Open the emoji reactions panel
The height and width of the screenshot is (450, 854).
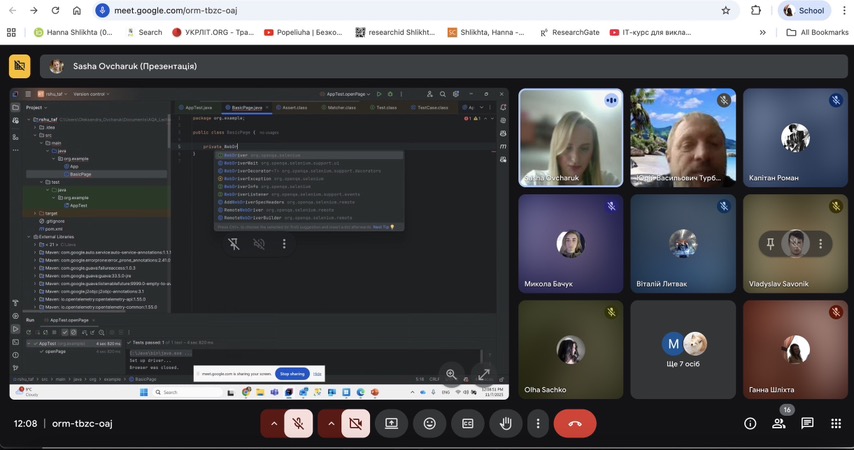coord(430,423)
